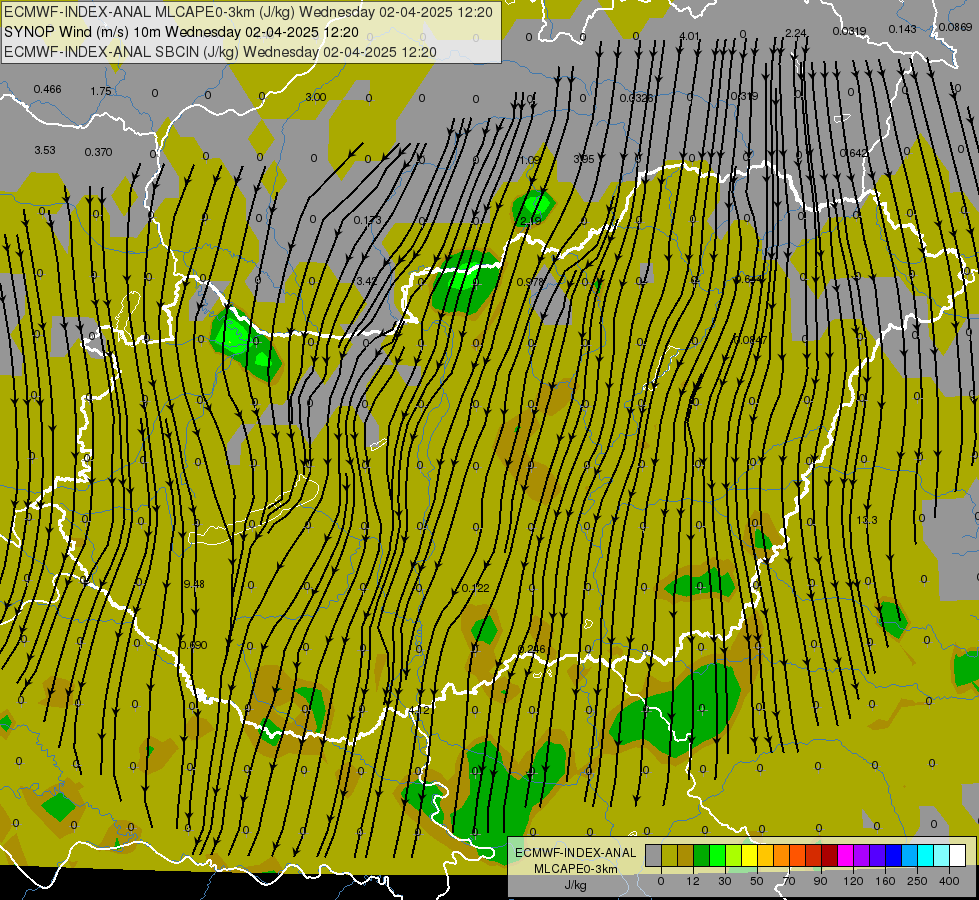Select the dark green legend swatch
979x900 pixels.
(x=702, y=855)
